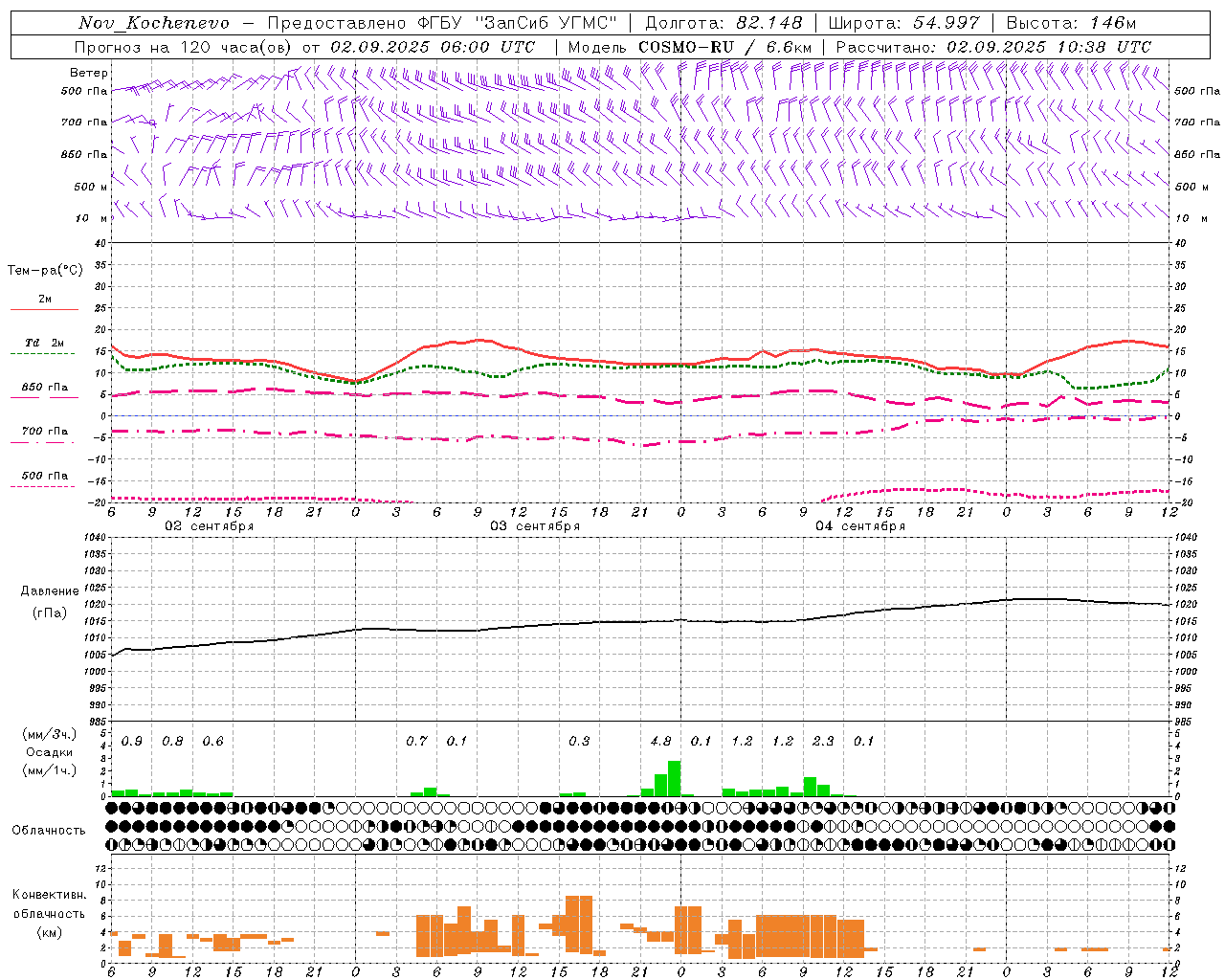Click the date label 02 сентября
Screen dimensions: 1225x980
210,526
